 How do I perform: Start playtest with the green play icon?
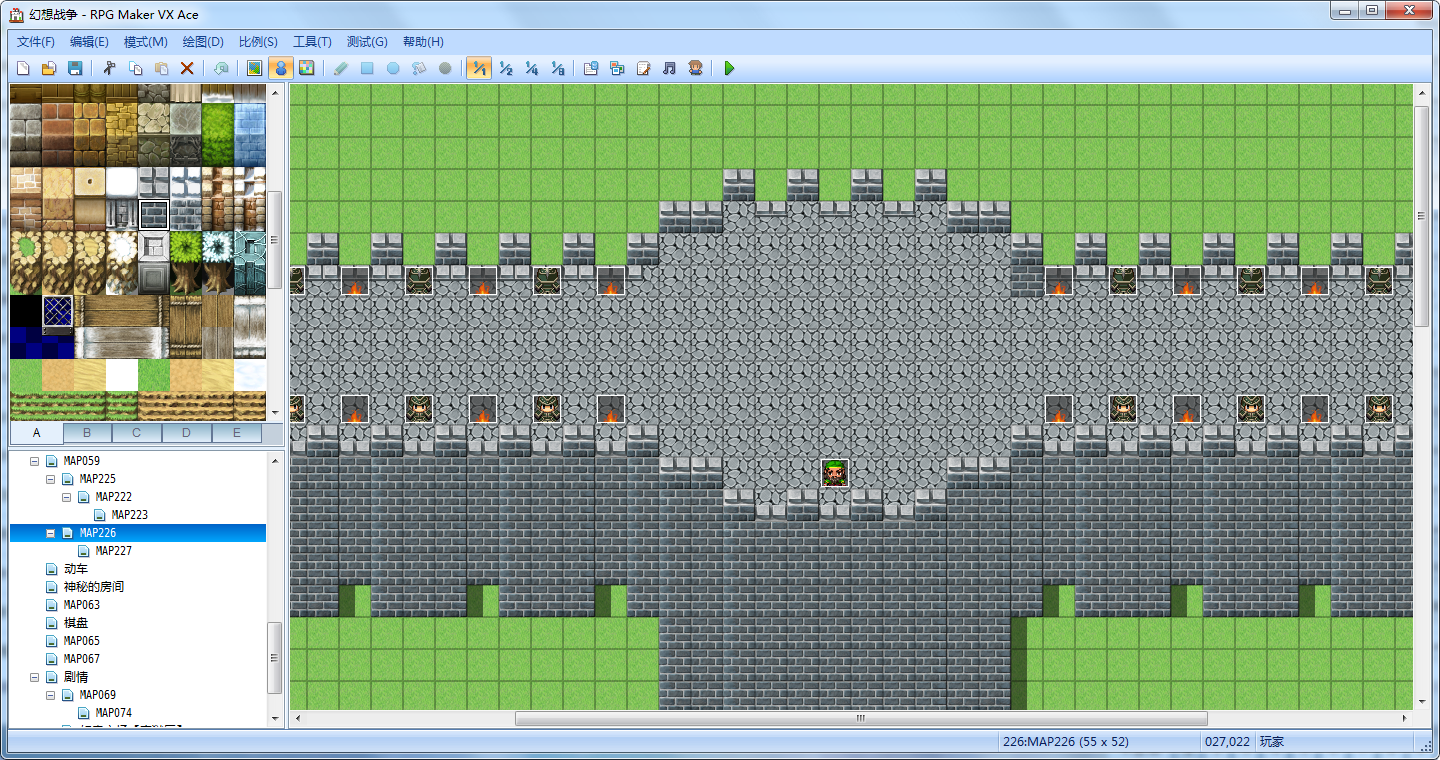click(729, 68)
